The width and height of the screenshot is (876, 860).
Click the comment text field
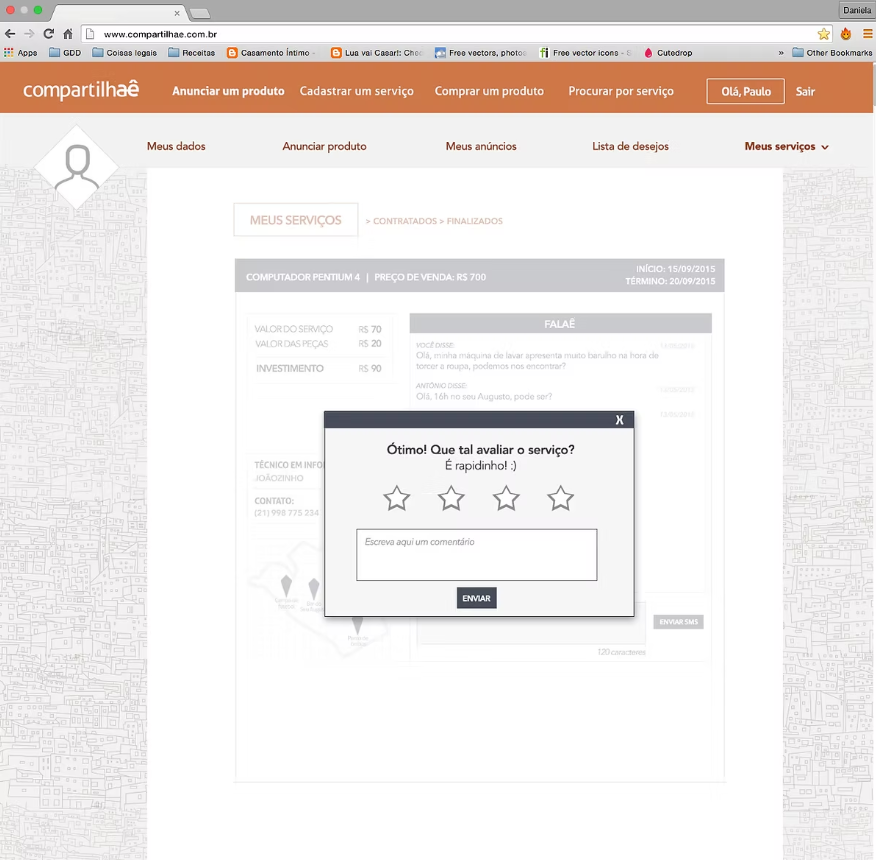pos(476,555)
